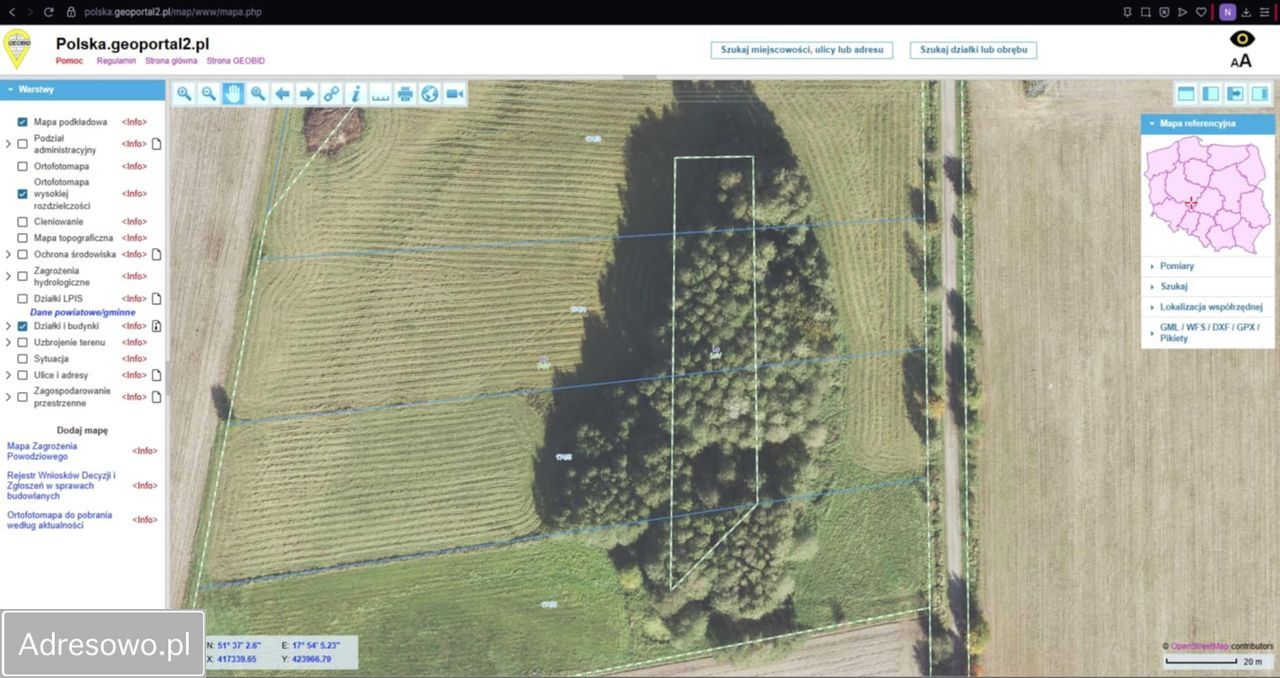Collapse the Warstwy panel header
Screen dimensions: 1280x678
pyautogui.click(x=82, y=89)
